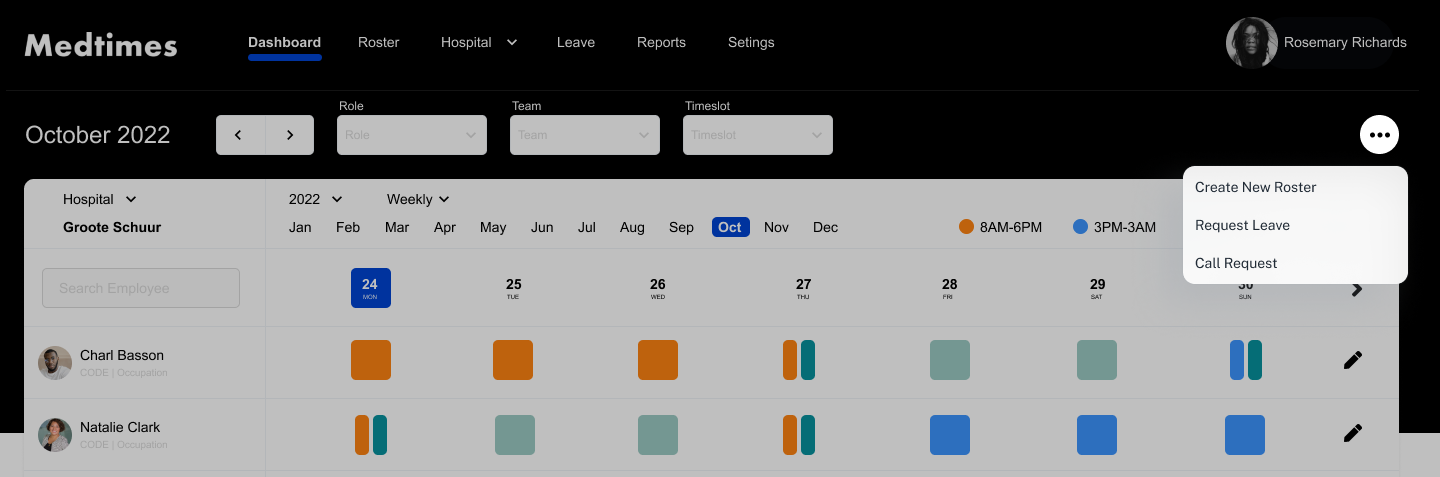Click Charl Basson's orange shift on Monday 24
Screen dimensions: 1440x477
(371, 360)
